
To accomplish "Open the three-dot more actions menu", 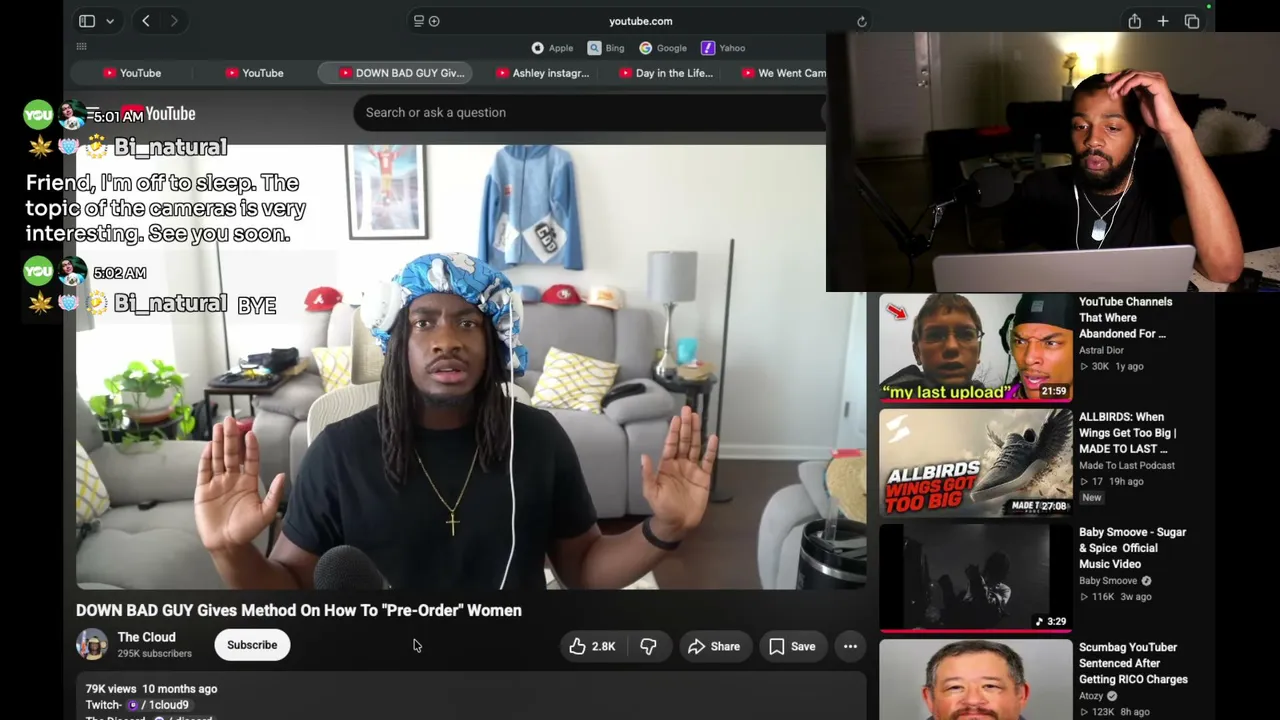I will point(850,646).
